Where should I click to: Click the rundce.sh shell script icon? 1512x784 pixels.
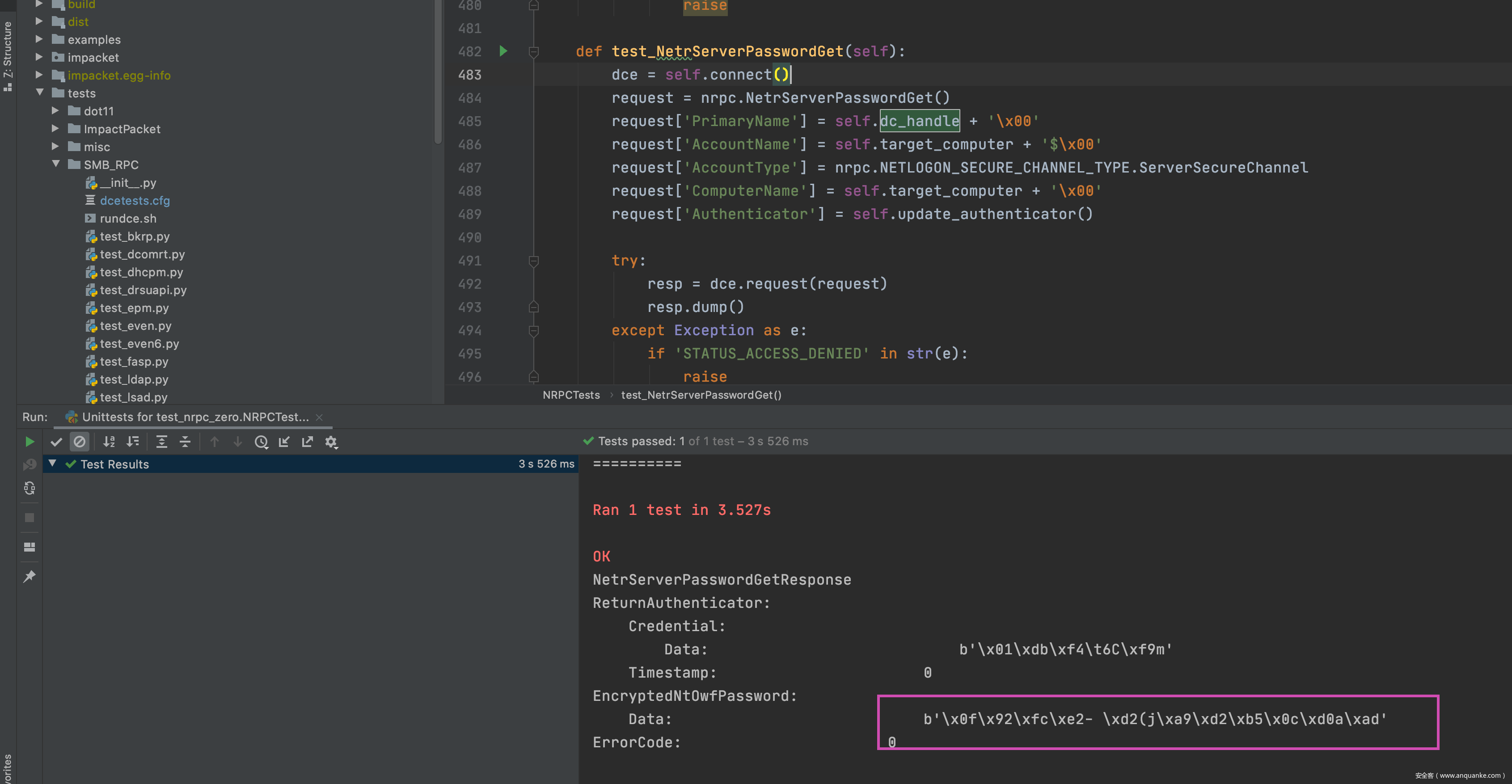pos(90,218)
